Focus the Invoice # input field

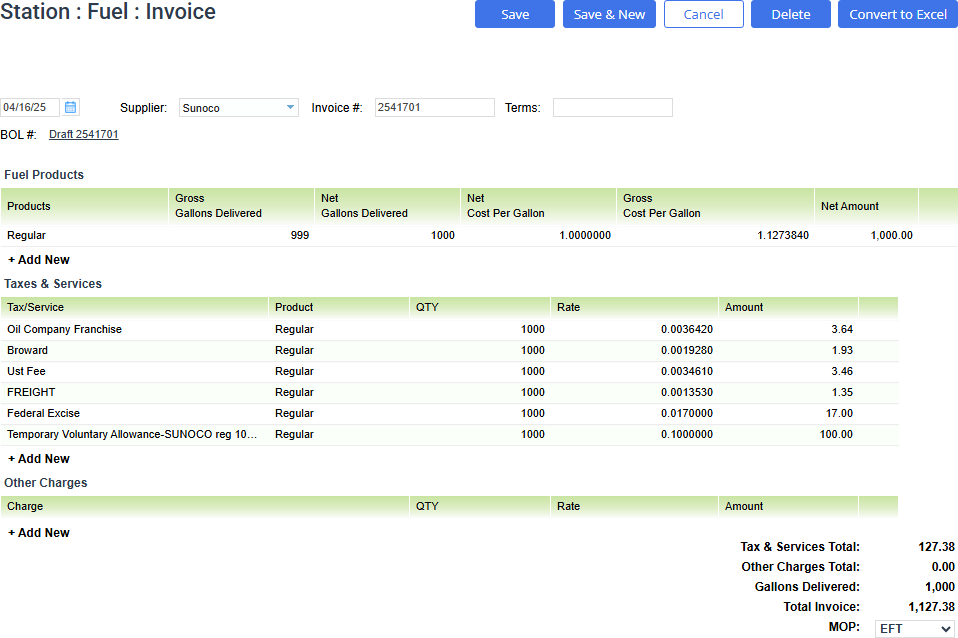[x=434, y=107]
